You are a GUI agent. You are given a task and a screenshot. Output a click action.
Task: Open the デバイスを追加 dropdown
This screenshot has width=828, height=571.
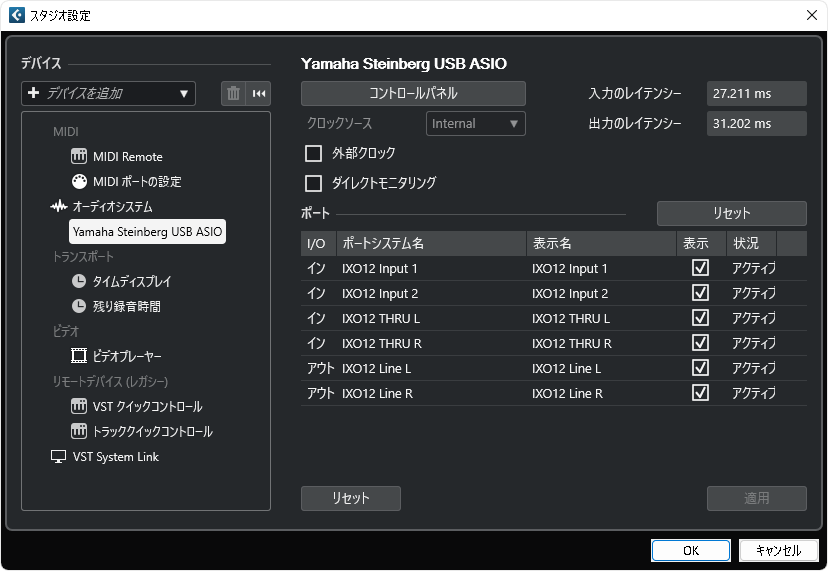click(108, 93)
